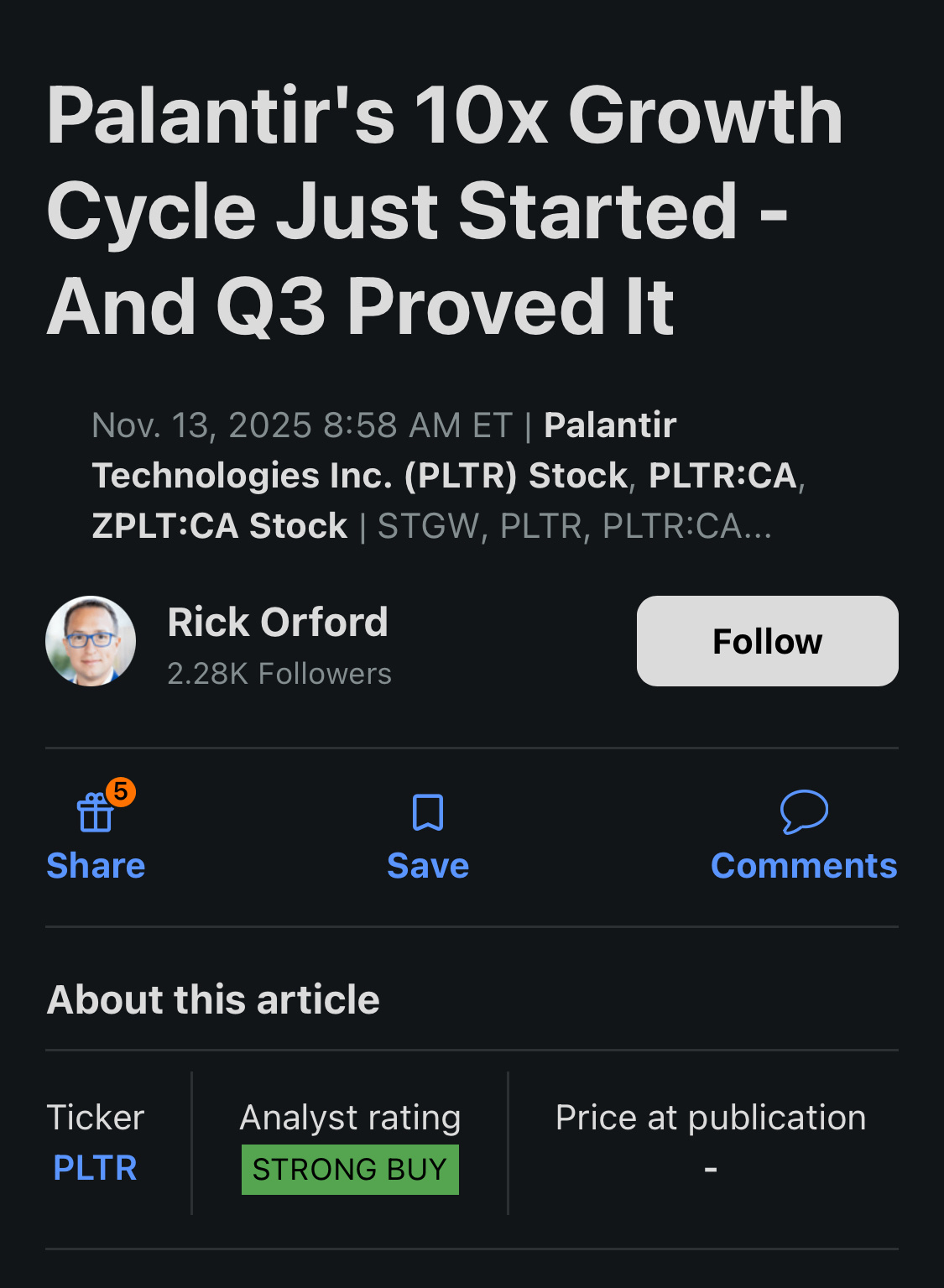The height and width of the screenshot is (1288, 944).
Task: Open the Rick Orford author name link
Action: [278, 623]
